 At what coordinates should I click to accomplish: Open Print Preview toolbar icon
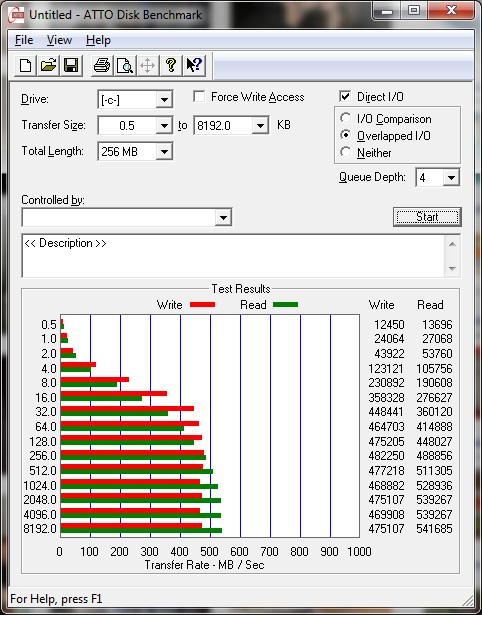(125, 65)
